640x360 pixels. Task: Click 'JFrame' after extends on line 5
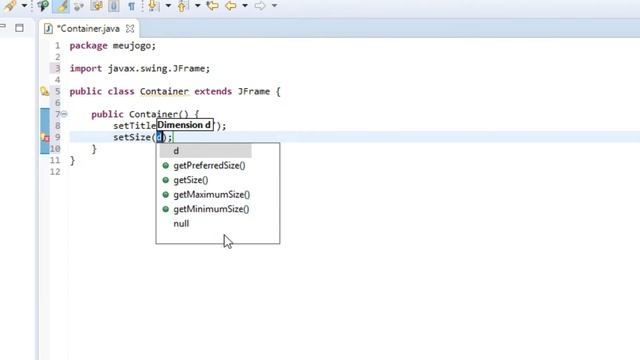tap(254, 91)
